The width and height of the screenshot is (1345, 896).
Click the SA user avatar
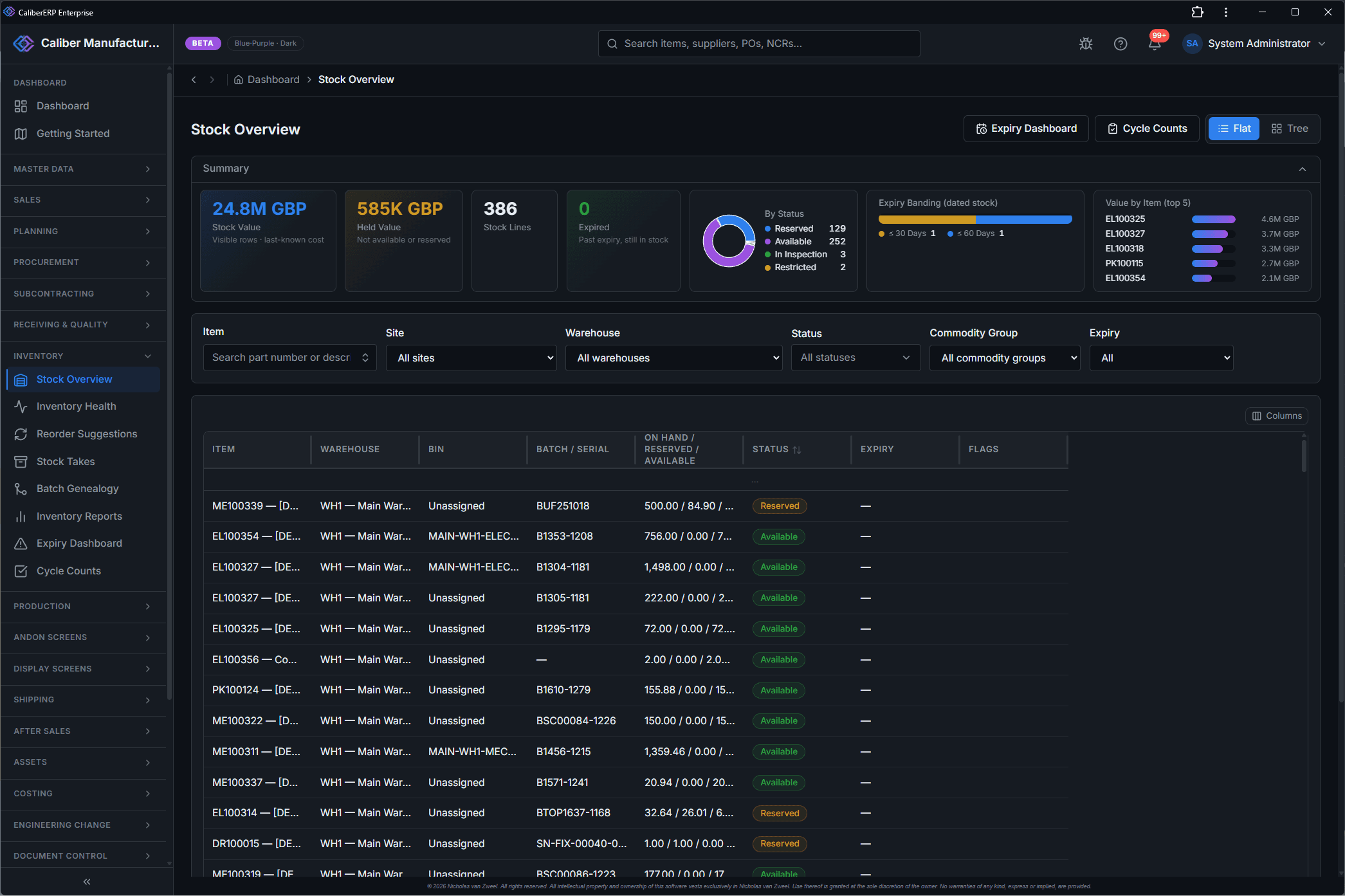(x=1192, y=44)
